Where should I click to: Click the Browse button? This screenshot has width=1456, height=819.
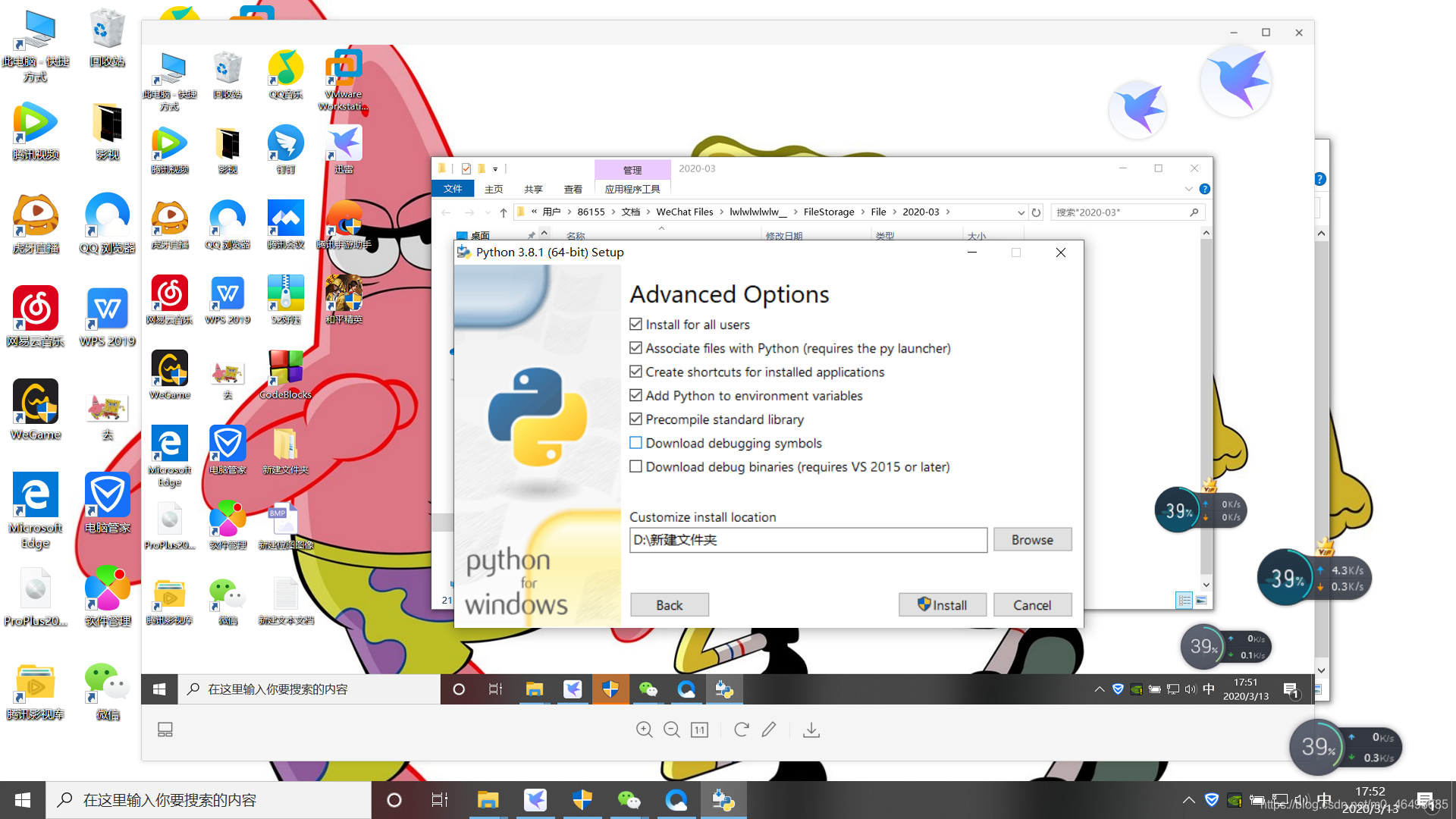click(1031, 540)
